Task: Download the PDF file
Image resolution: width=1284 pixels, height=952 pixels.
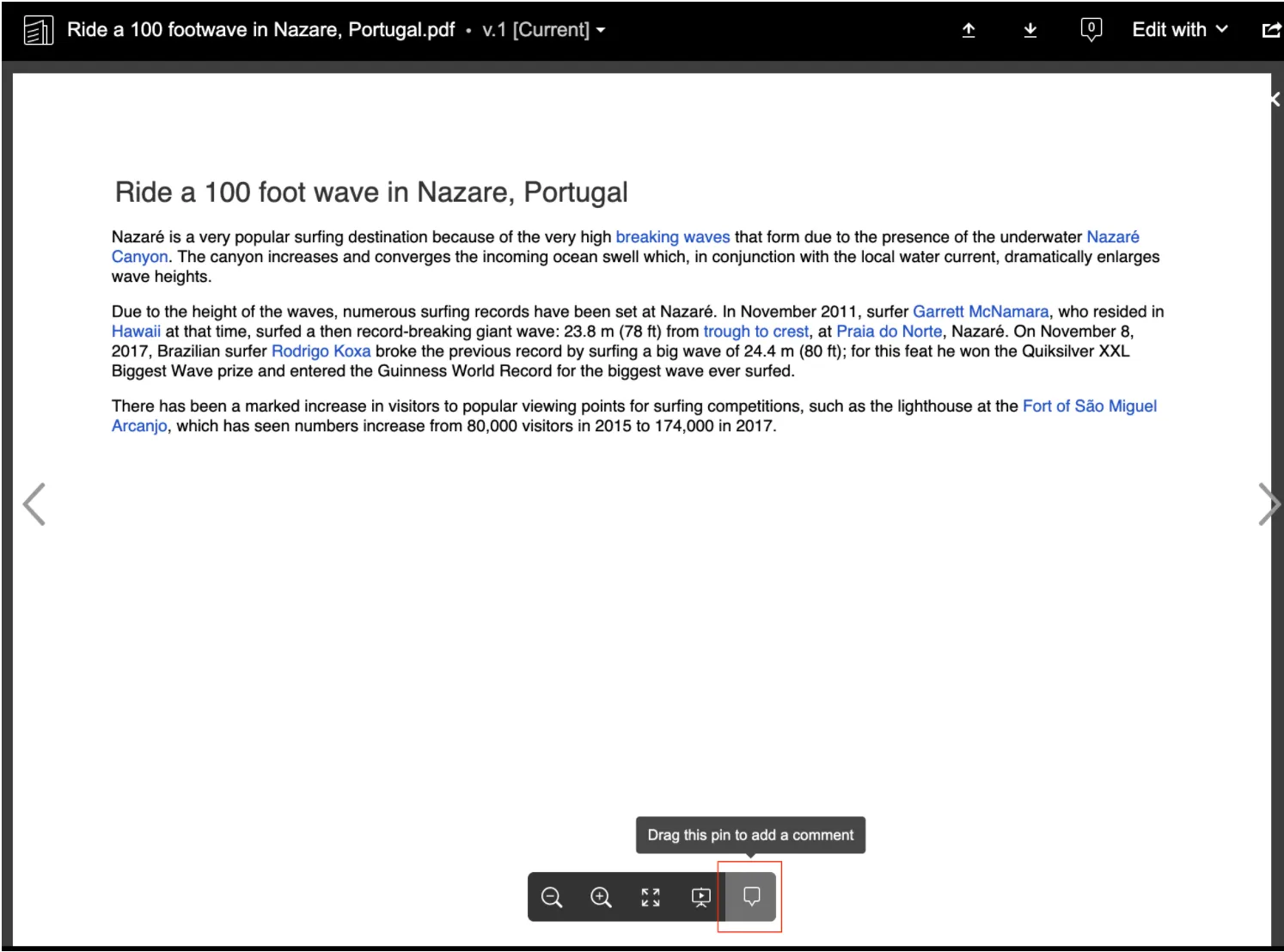Action: [1030, 30]
